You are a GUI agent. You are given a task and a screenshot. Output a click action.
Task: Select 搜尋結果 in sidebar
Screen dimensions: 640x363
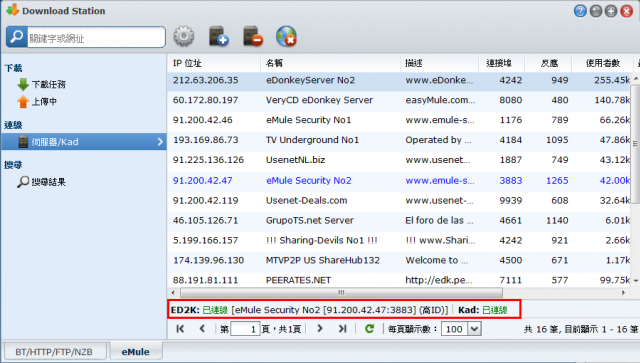[49, 182]
